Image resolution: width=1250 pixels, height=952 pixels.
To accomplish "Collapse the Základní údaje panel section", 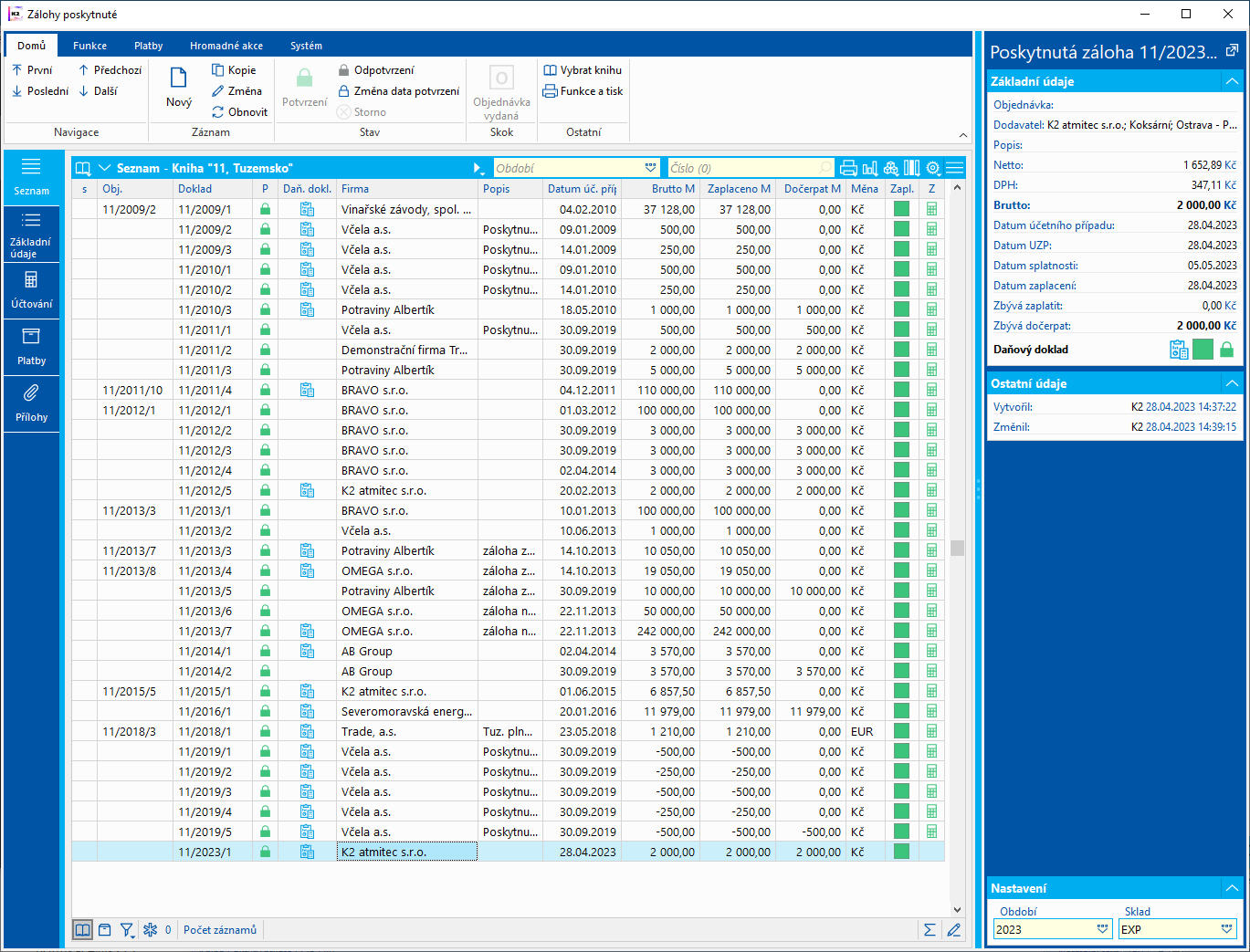I will pos(1232,81).
